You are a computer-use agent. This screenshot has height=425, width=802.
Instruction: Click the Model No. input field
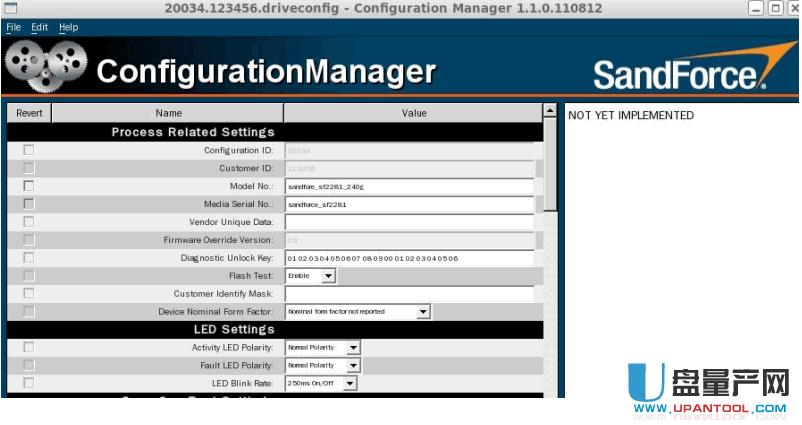pyautogui.click(x=409, y=187)
